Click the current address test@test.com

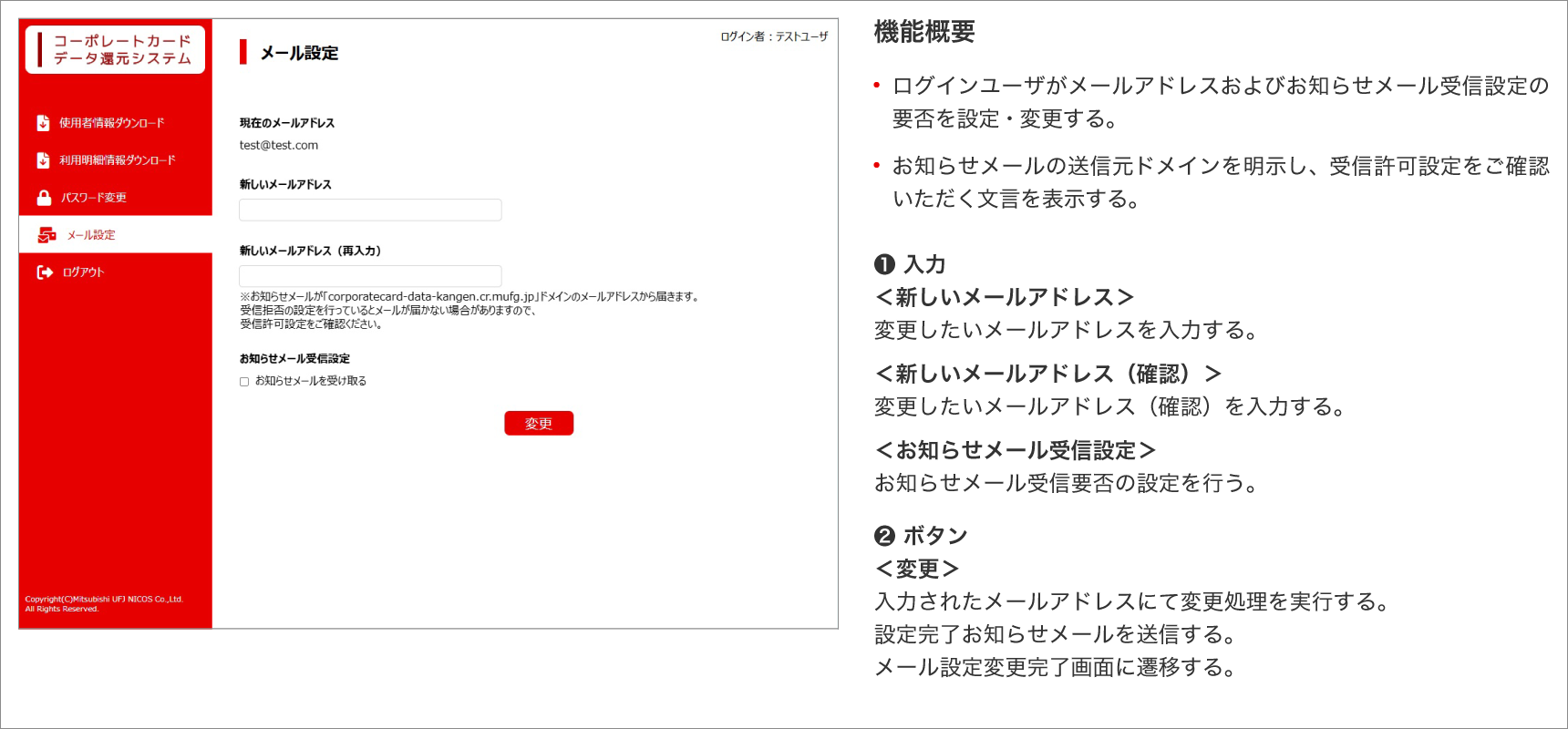coord(279,145)
